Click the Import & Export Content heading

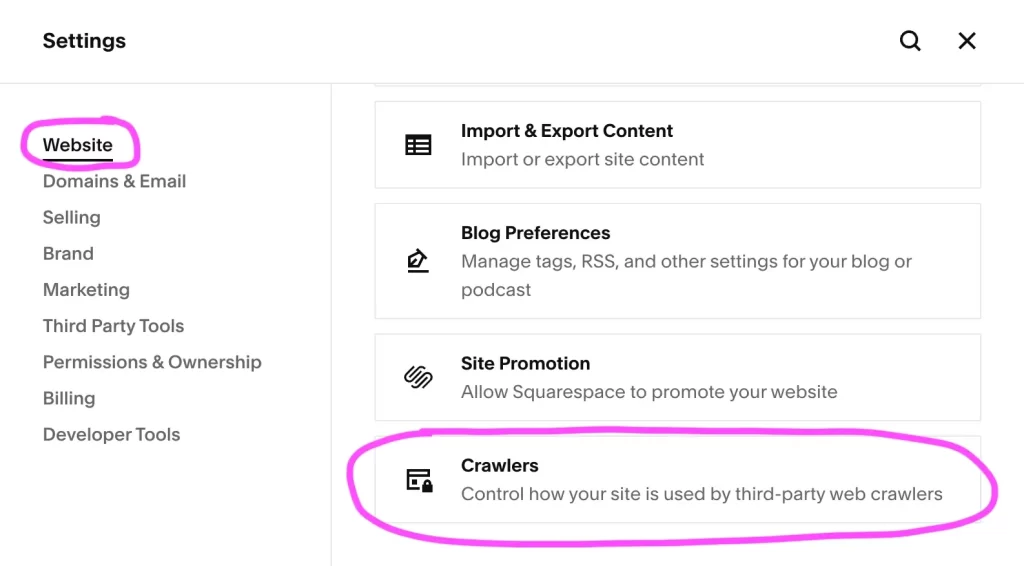pos(566,131)
